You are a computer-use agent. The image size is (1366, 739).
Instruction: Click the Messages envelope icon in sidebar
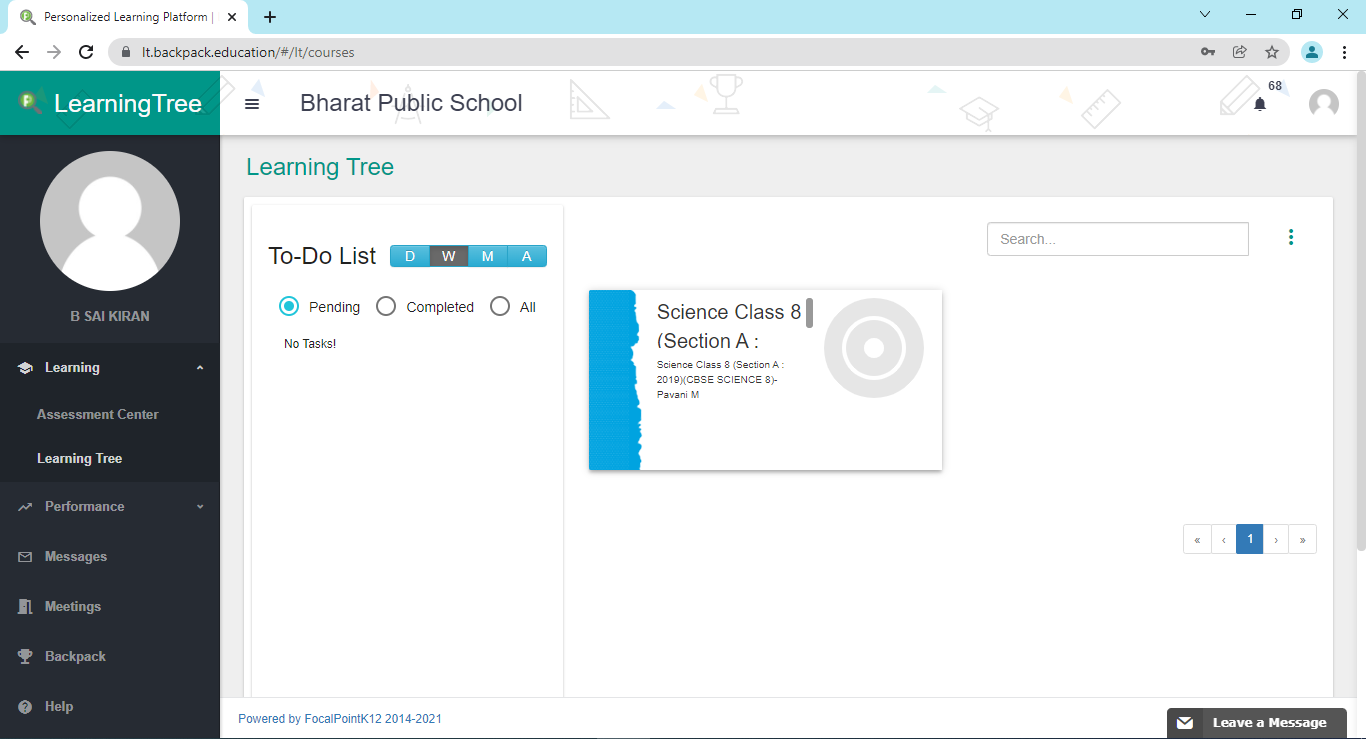click(x=25, y=557)
